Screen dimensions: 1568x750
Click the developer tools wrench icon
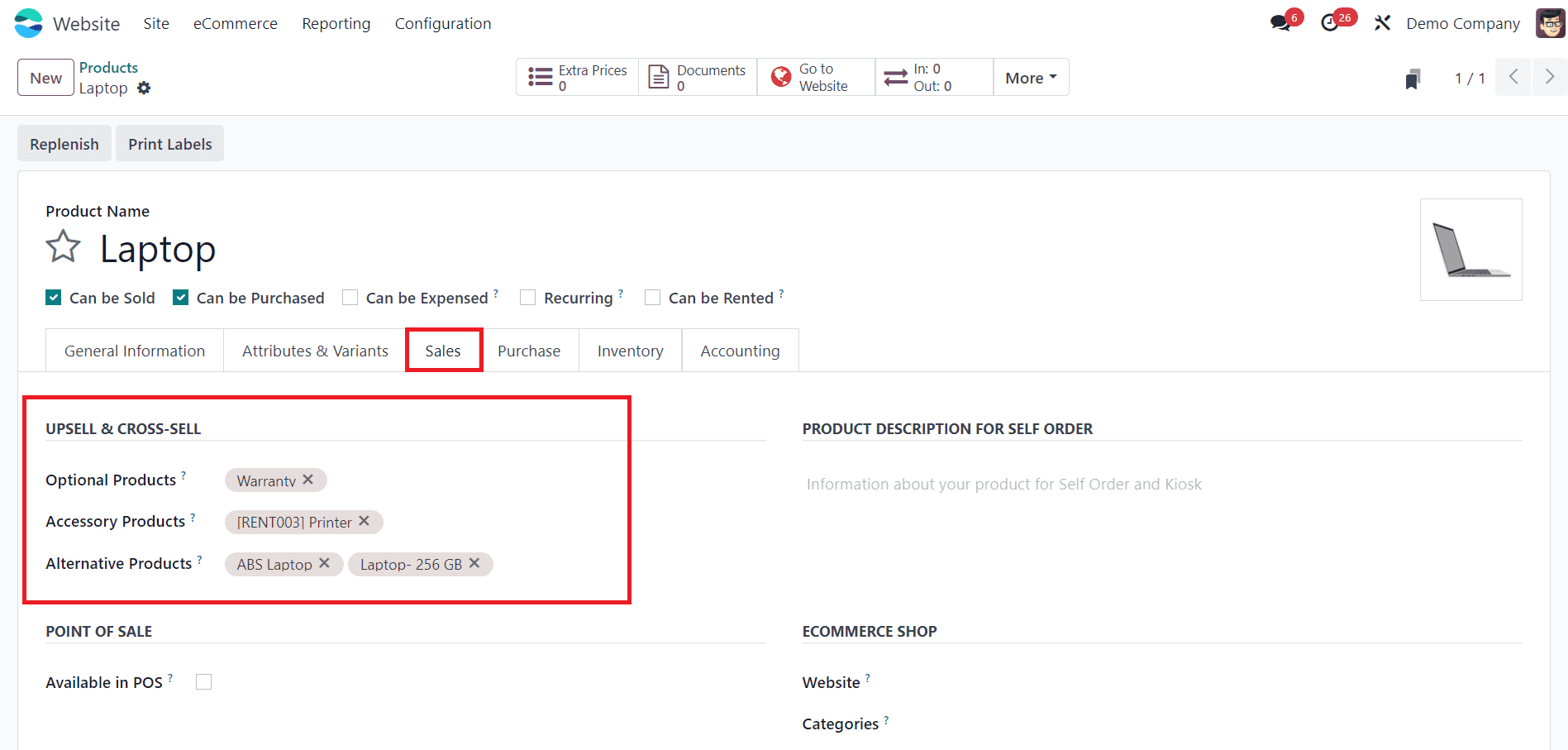tap(1382, 23)
